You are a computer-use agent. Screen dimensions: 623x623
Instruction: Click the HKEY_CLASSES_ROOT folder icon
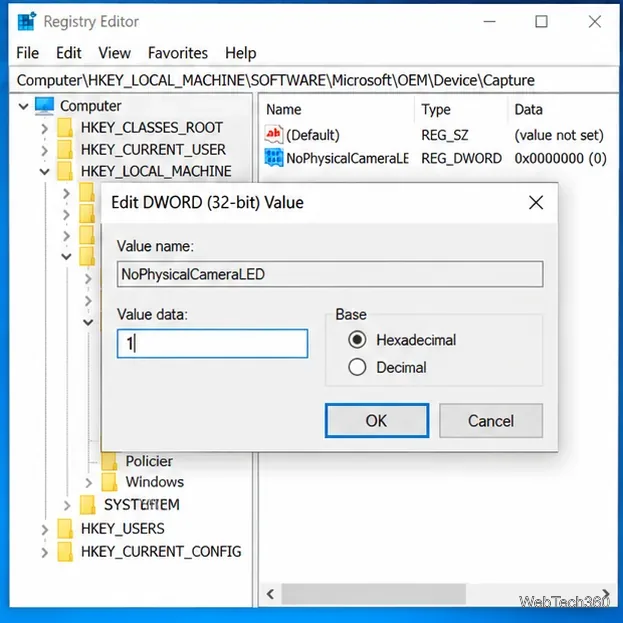tap(65, 128)
